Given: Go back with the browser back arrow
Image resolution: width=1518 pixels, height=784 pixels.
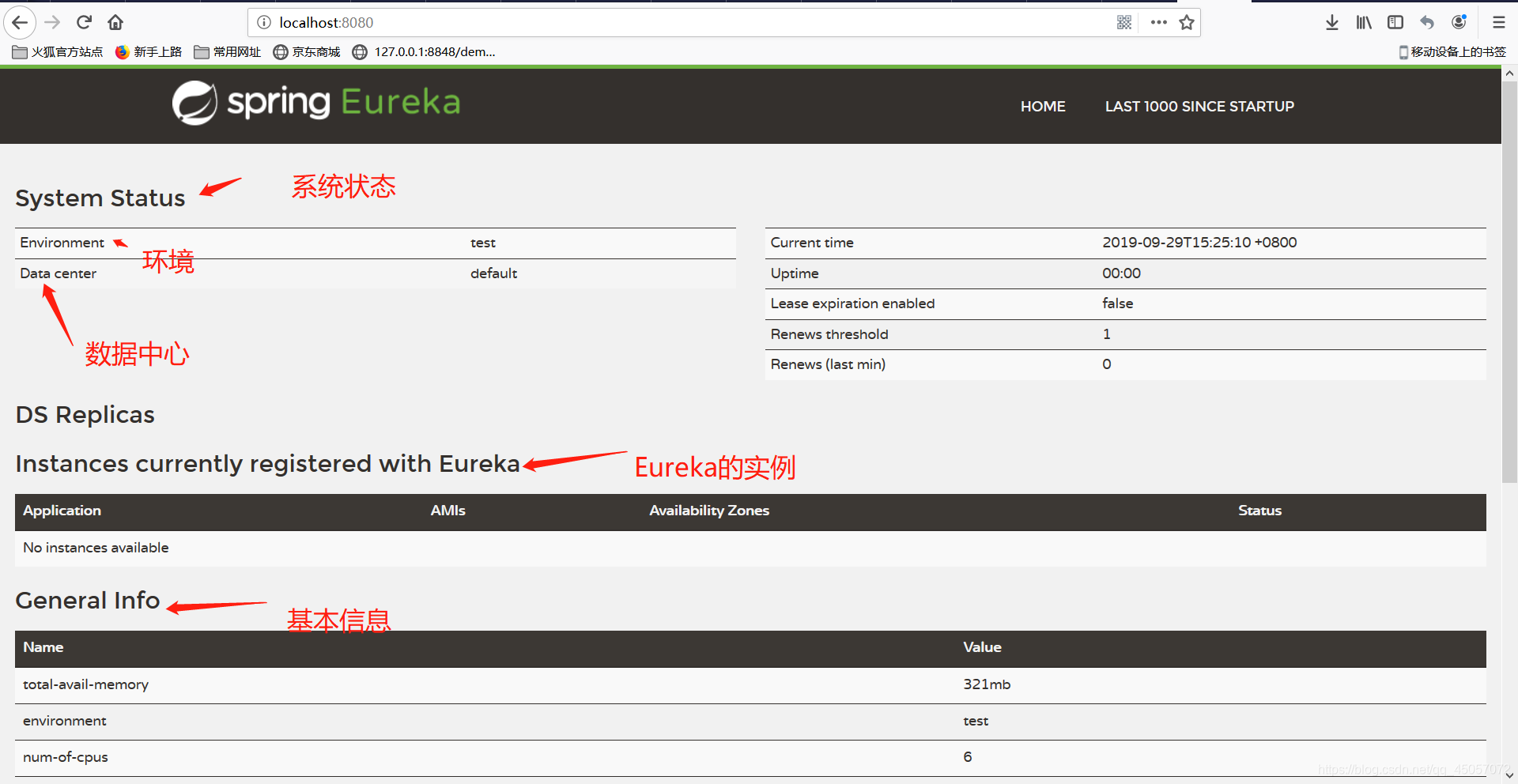Looking at the screenshot, I should coord(20,22).
